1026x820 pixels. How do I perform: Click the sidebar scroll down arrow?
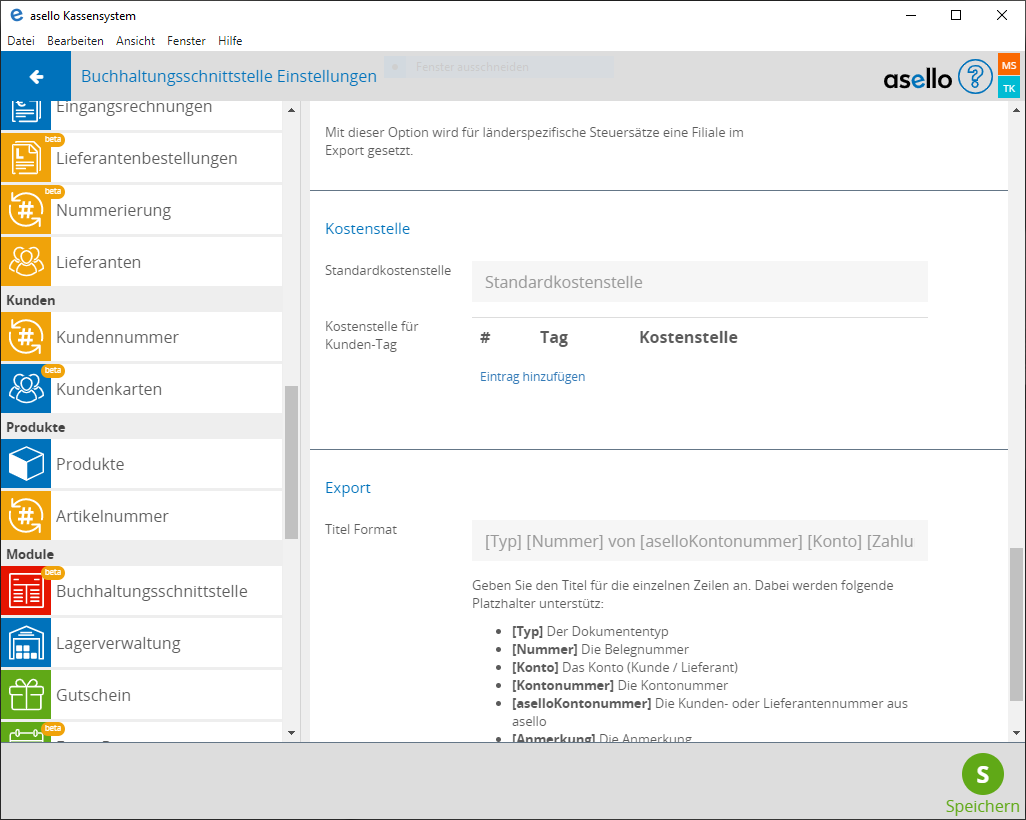pyautogui.click(x=291, y=733)
